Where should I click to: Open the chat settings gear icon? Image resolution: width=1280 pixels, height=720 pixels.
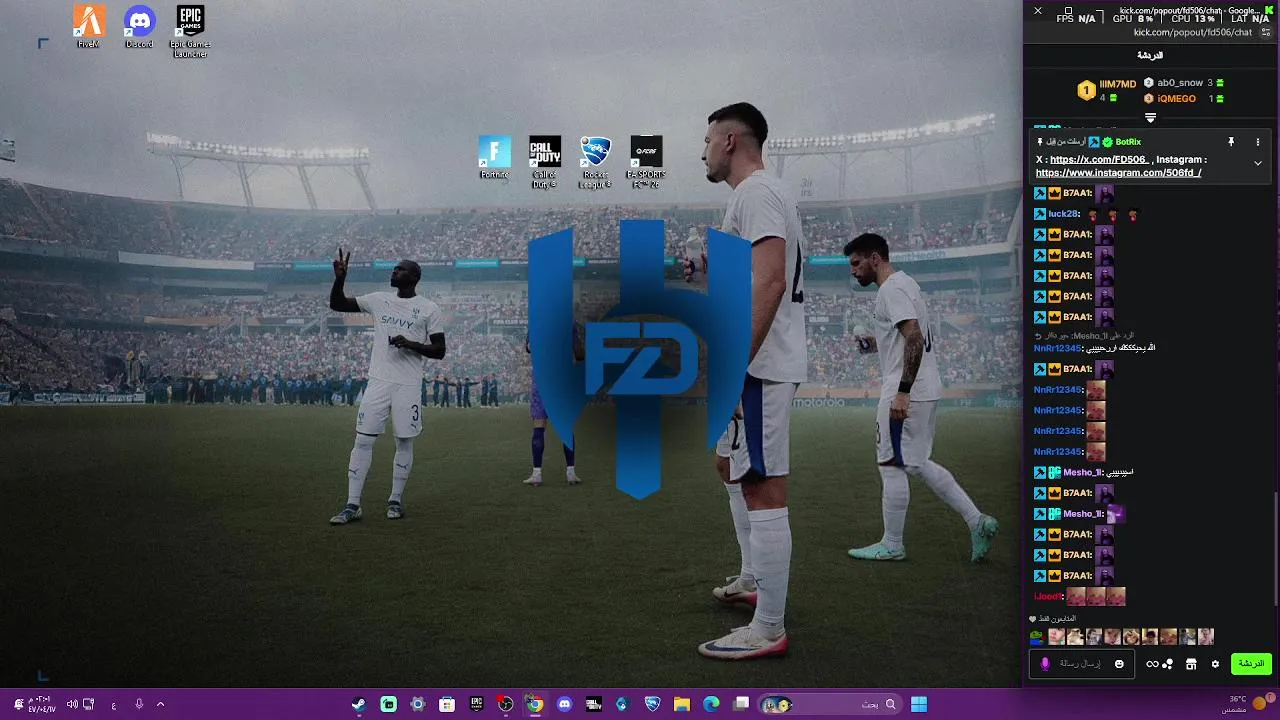[1215, 664]
